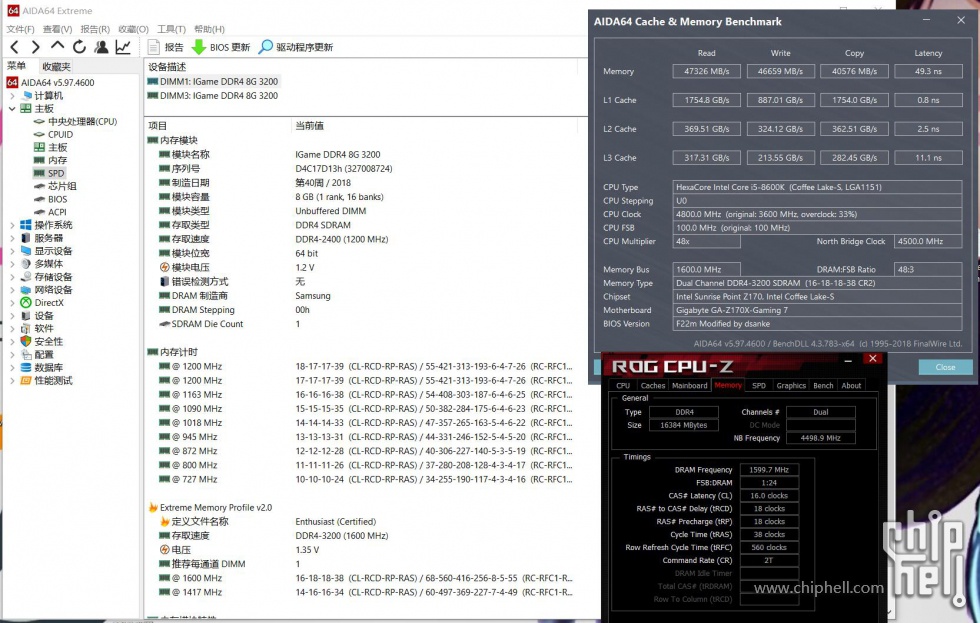Click the 数据库 database icon
The image size is (980, 623).
tap(26, 367)
